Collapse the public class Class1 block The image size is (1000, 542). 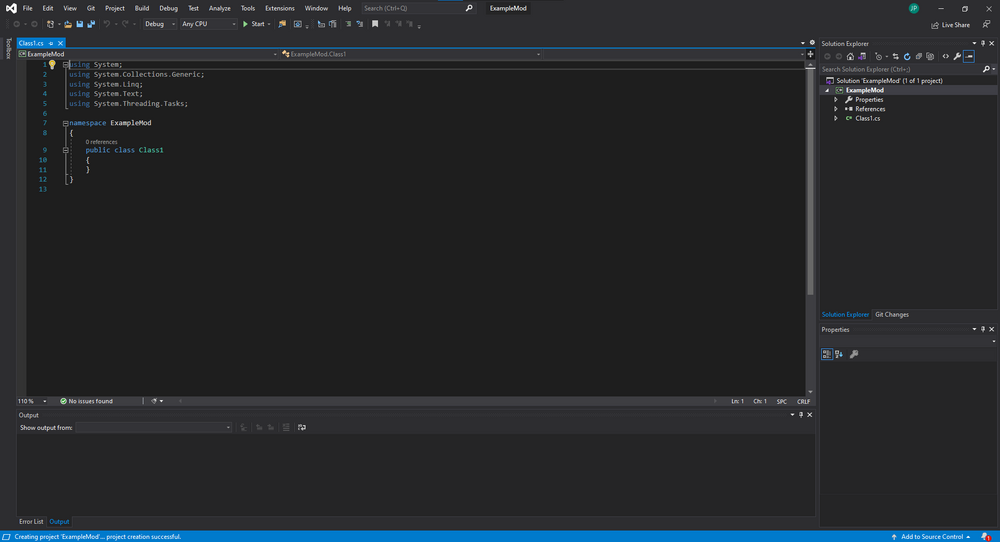coord(65,150)
